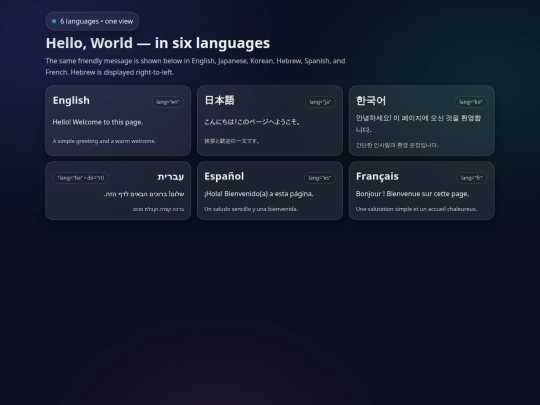Click "Un saludo sencillo y una bienvenida."
The width and height of the screenshot is (540, 405).
(x=251, y=209)
